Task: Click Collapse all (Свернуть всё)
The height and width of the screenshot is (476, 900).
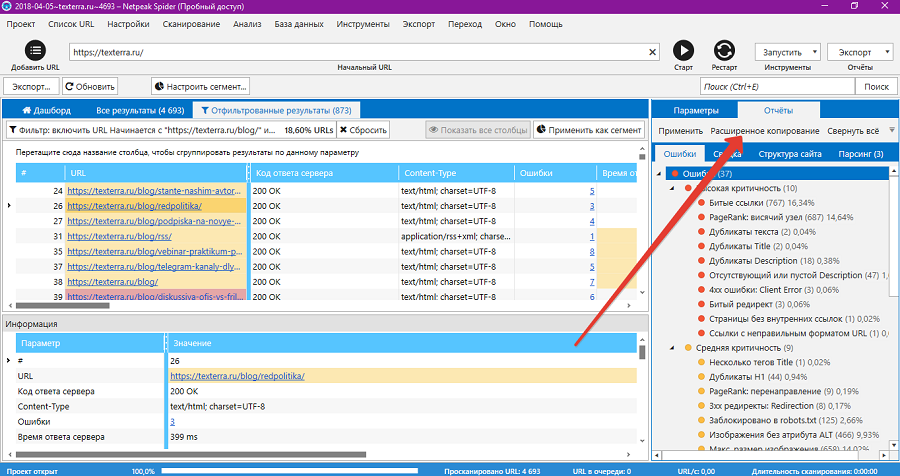Action: pos(853,131)
